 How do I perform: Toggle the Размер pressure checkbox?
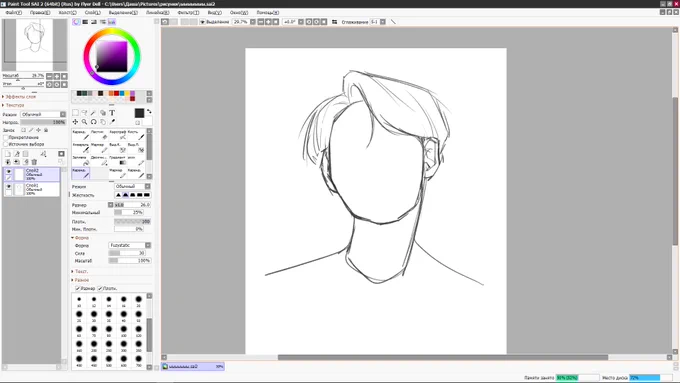pos(78,288)
